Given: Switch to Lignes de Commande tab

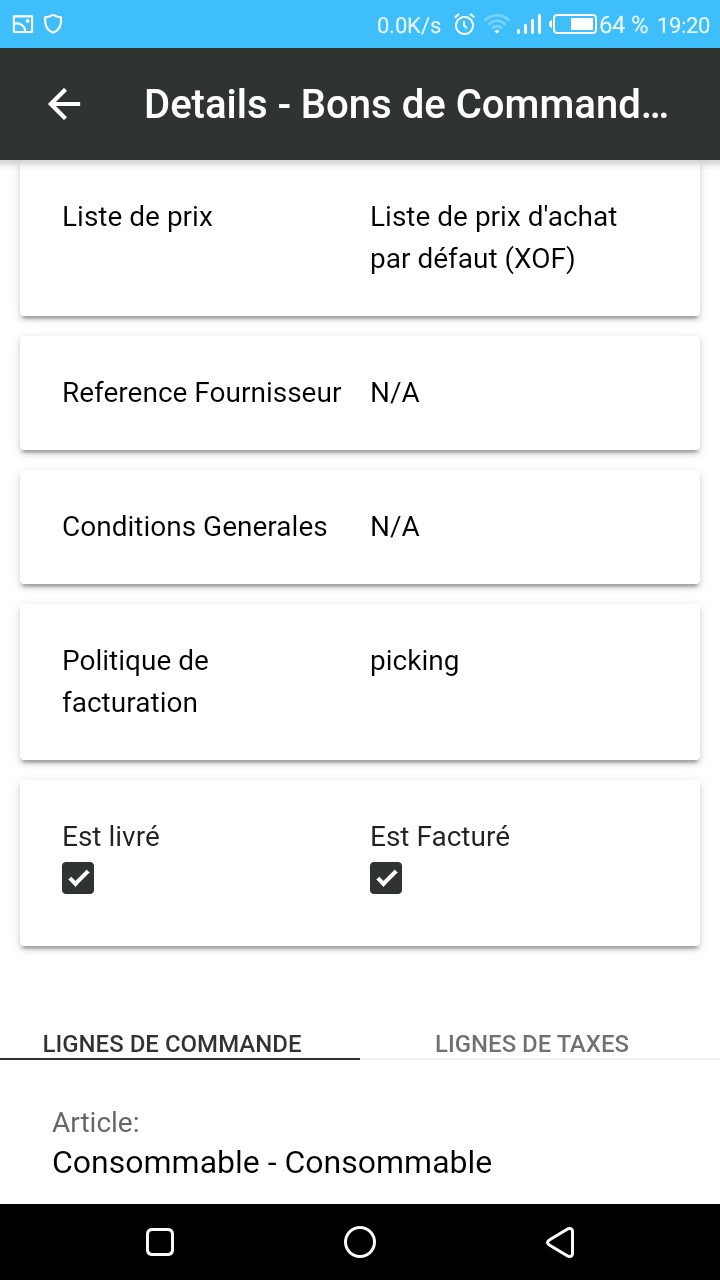Looking at the screenshot, I should (172, 1044).
